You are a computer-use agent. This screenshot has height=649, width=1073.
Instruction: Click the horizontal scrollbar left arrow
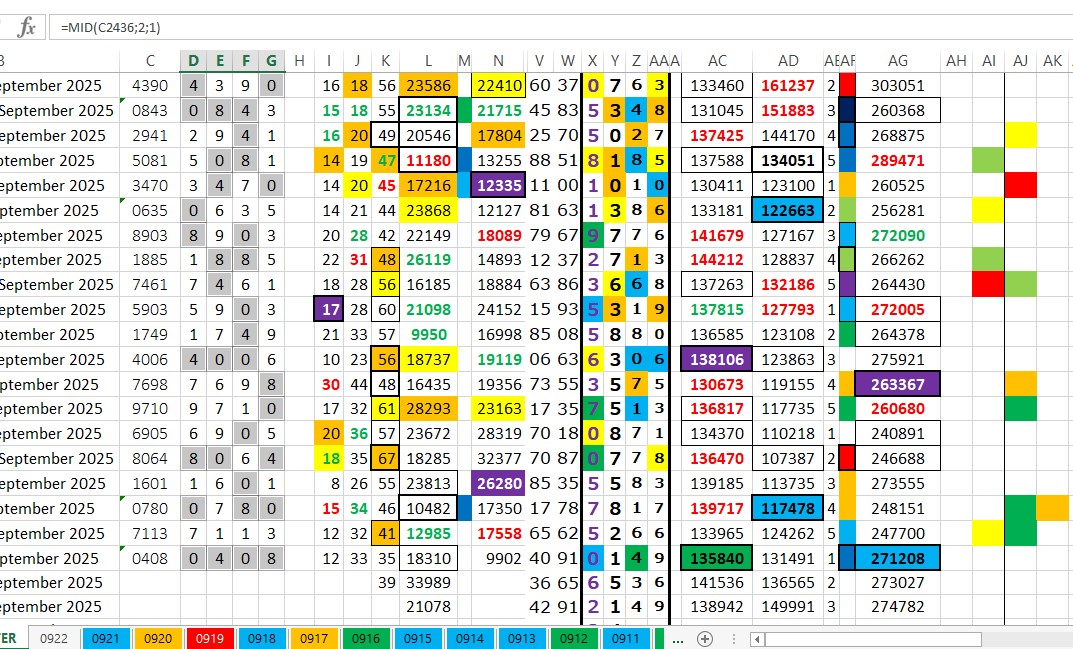(758, 638)
